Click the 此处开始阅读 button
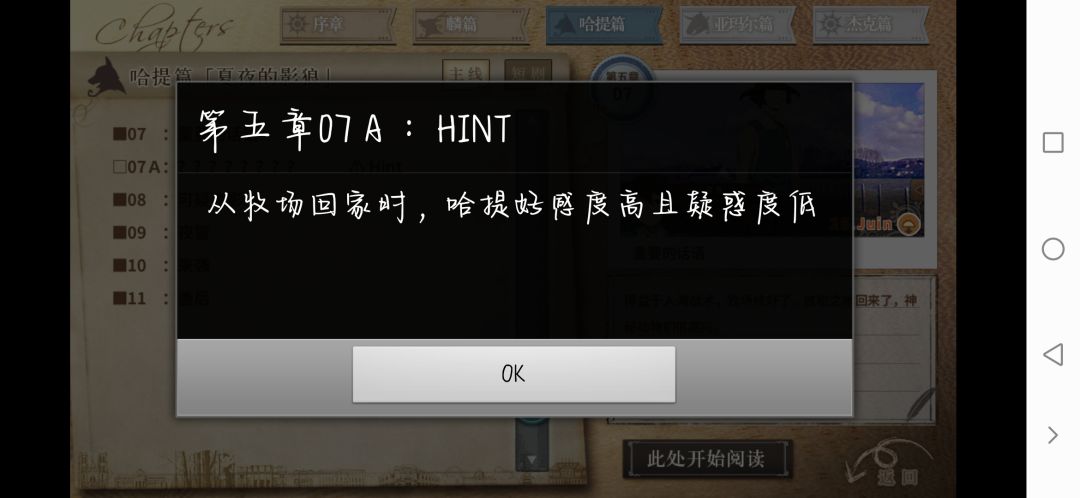Image resolution: width=1080 pixels, height=498 pixels. pos(707,459)
